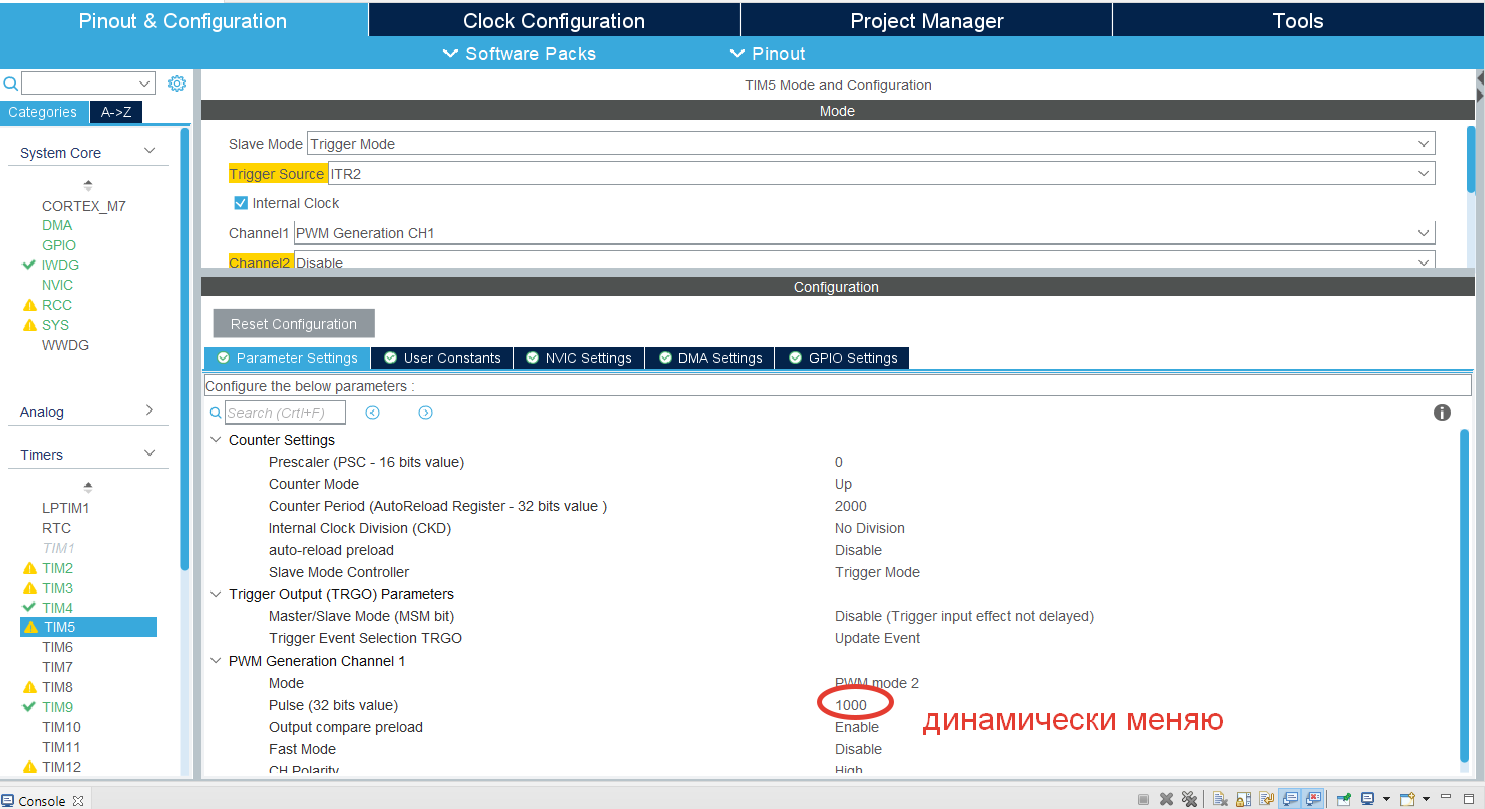Open the Trigger Source ITR2 dropdown
1485x809 pixels.
[x=881, y=174]
